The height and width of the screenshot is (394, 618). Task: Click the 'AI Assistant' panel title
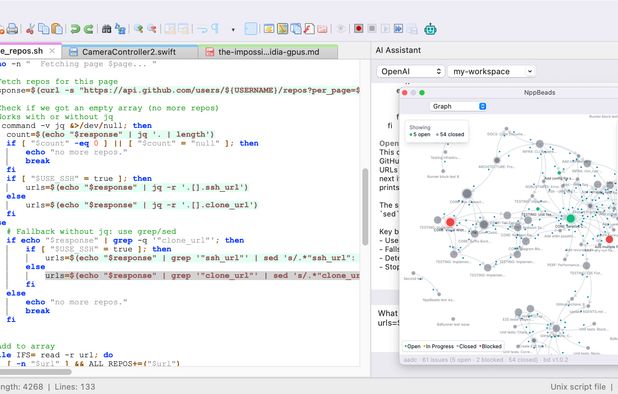point(398,50)
